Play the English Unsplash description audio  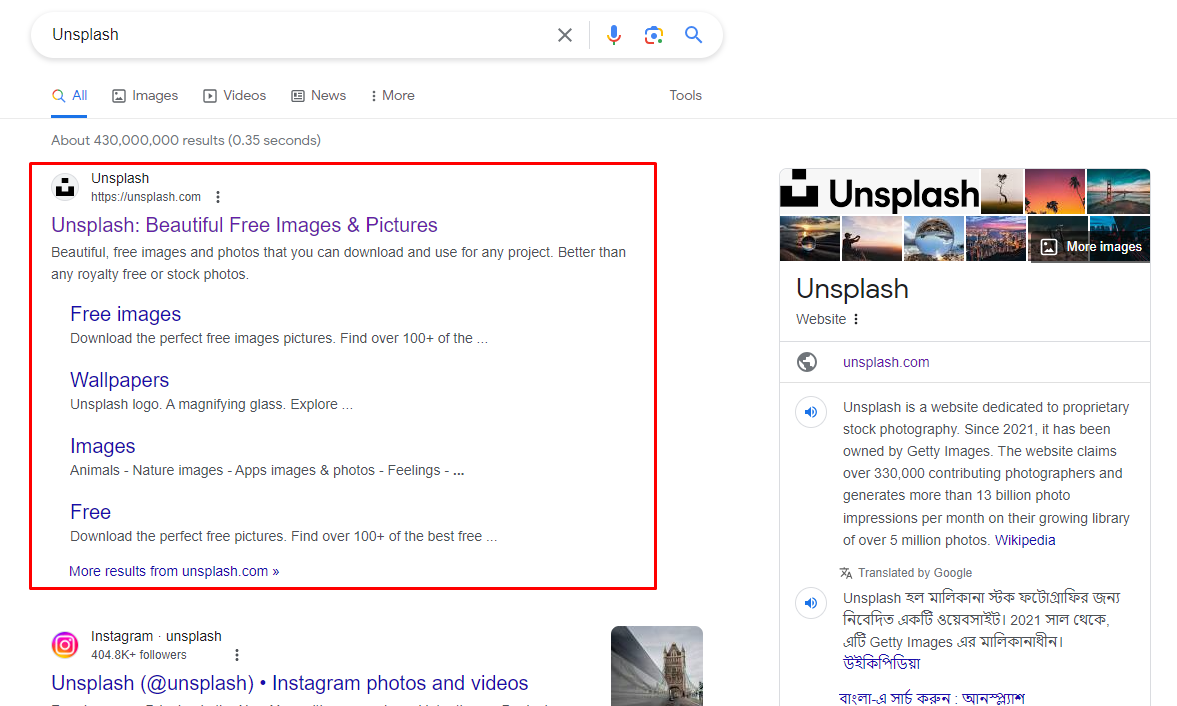(x=811, y=412)
